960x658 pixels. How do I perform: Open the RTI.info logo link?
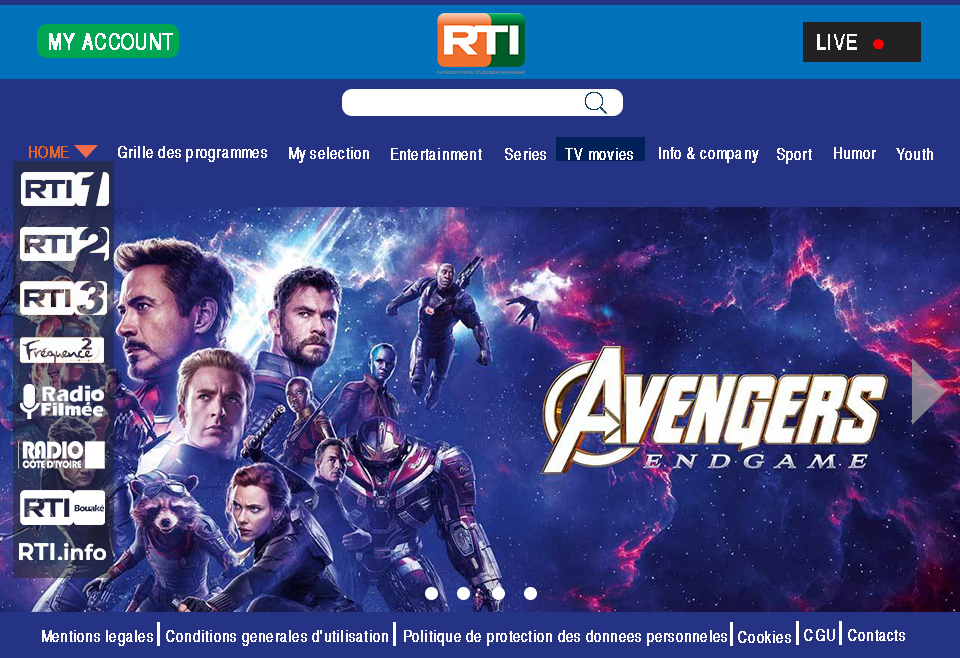pos(62,552)
